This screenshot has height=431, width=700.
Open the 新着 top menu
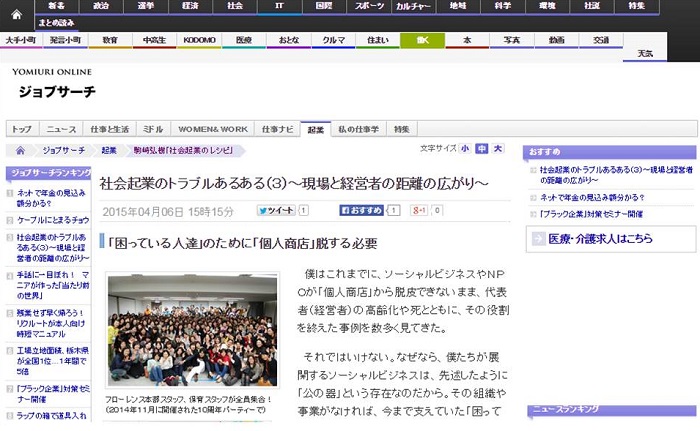[x=56, y=6]
